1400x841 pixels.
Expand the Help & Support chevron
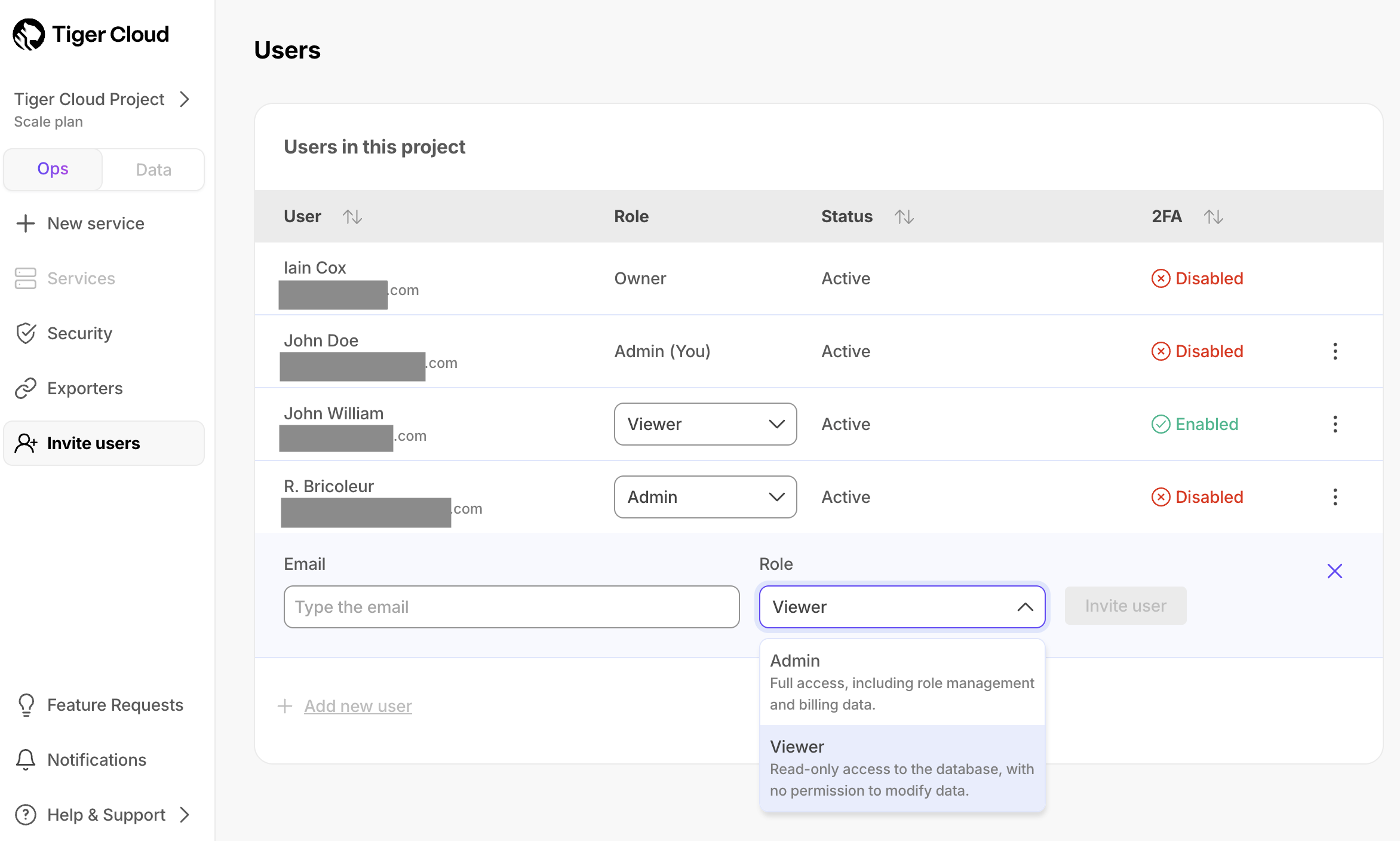185,815
